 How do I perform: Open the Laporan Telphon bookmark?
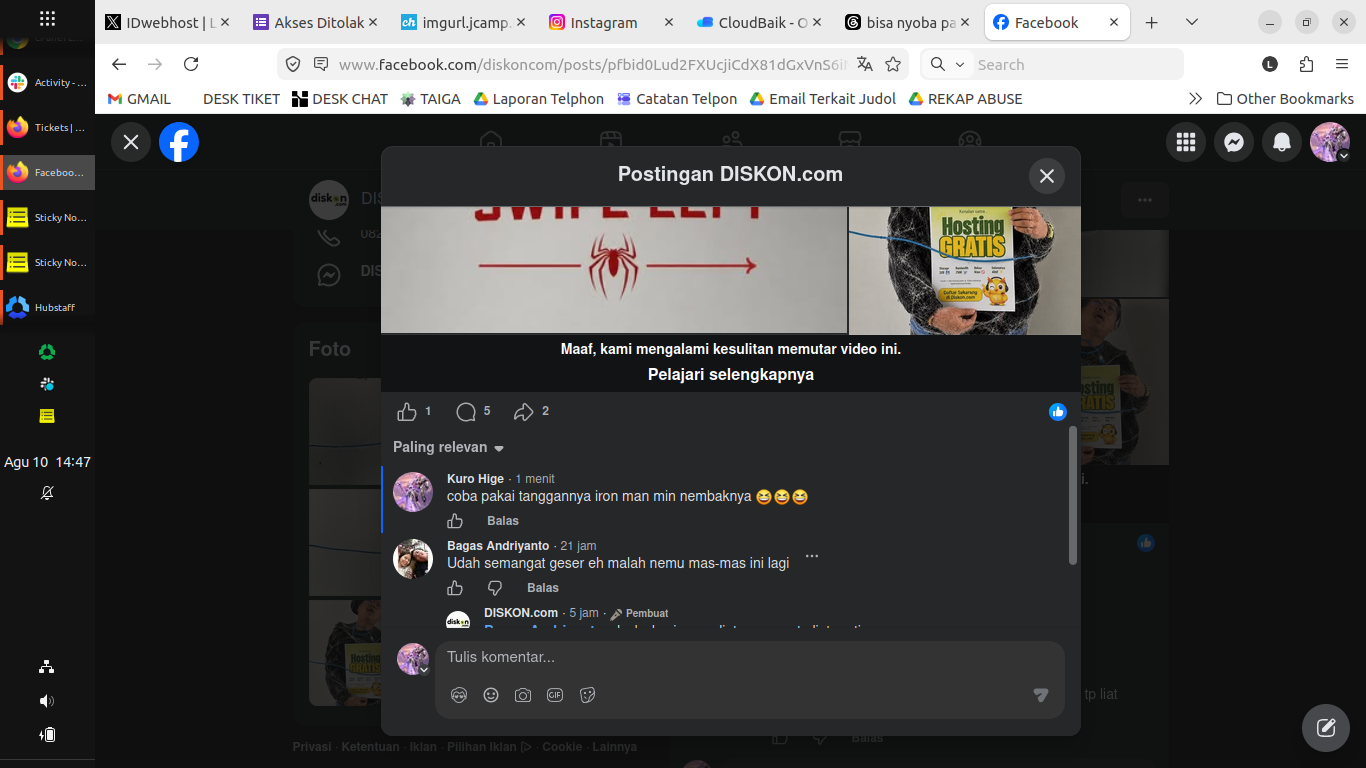tap(539, 99)
